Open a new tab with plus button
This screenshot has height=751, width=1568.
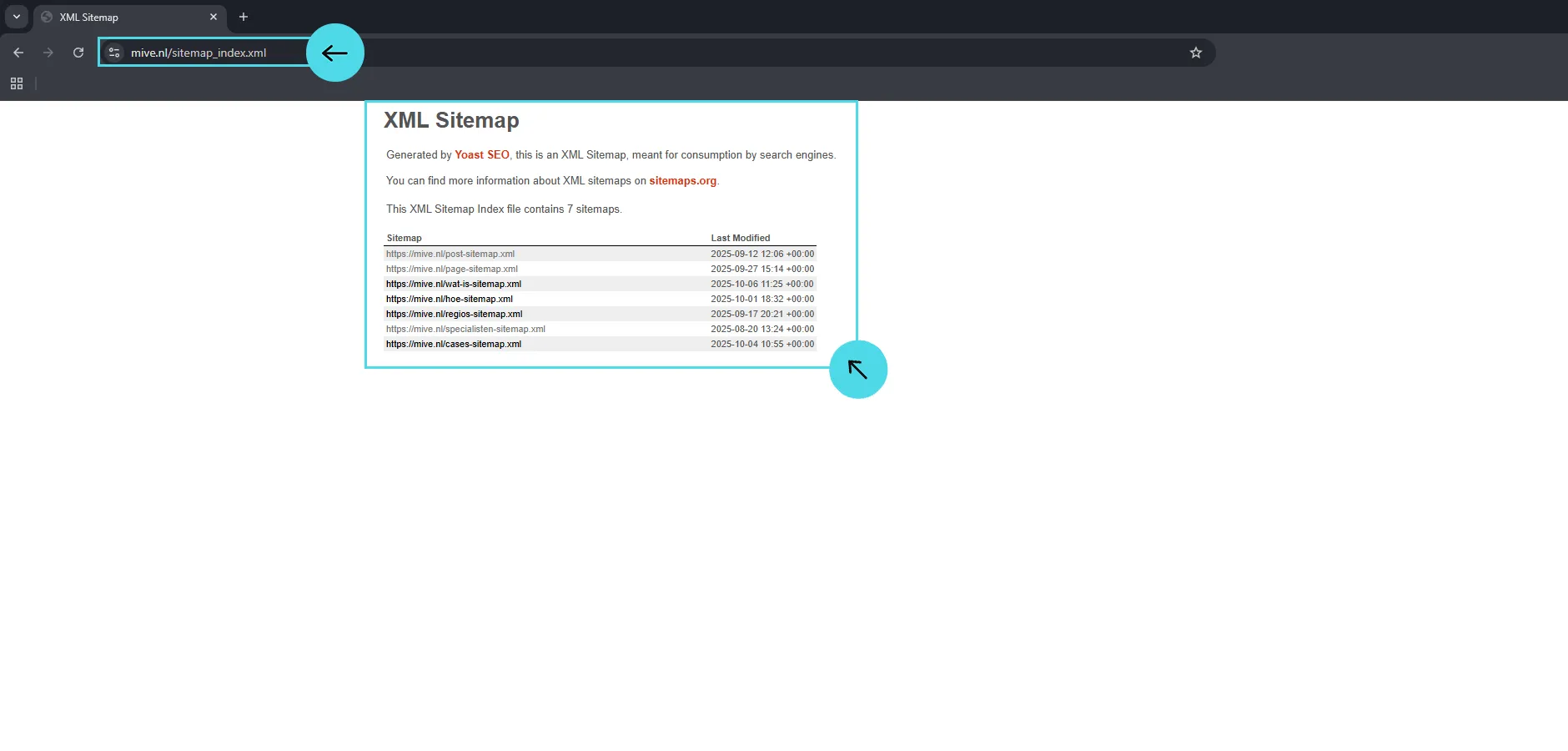pos(244,17)
